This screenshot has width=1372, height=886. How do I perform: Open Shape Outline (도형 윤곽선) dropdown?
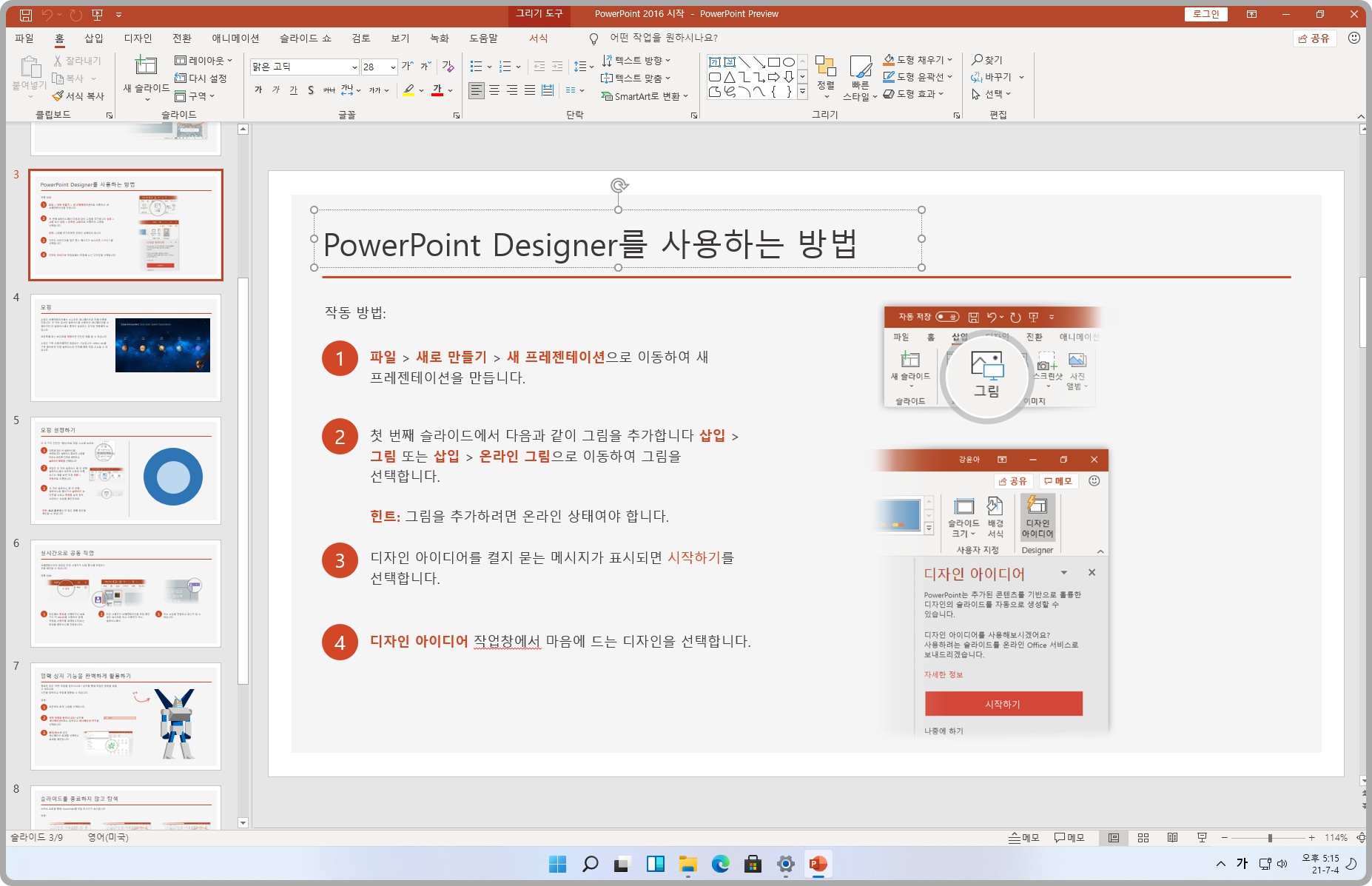click(x=918, y=76)
